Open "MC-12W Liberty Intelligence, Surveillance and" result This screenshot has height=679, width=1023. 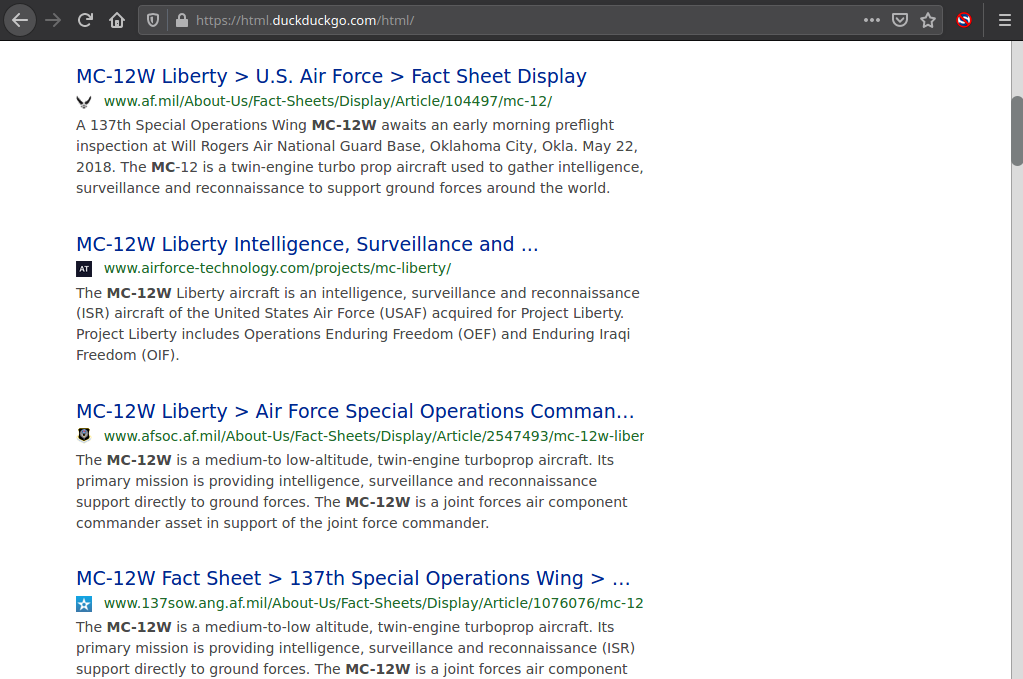[307, 244]
